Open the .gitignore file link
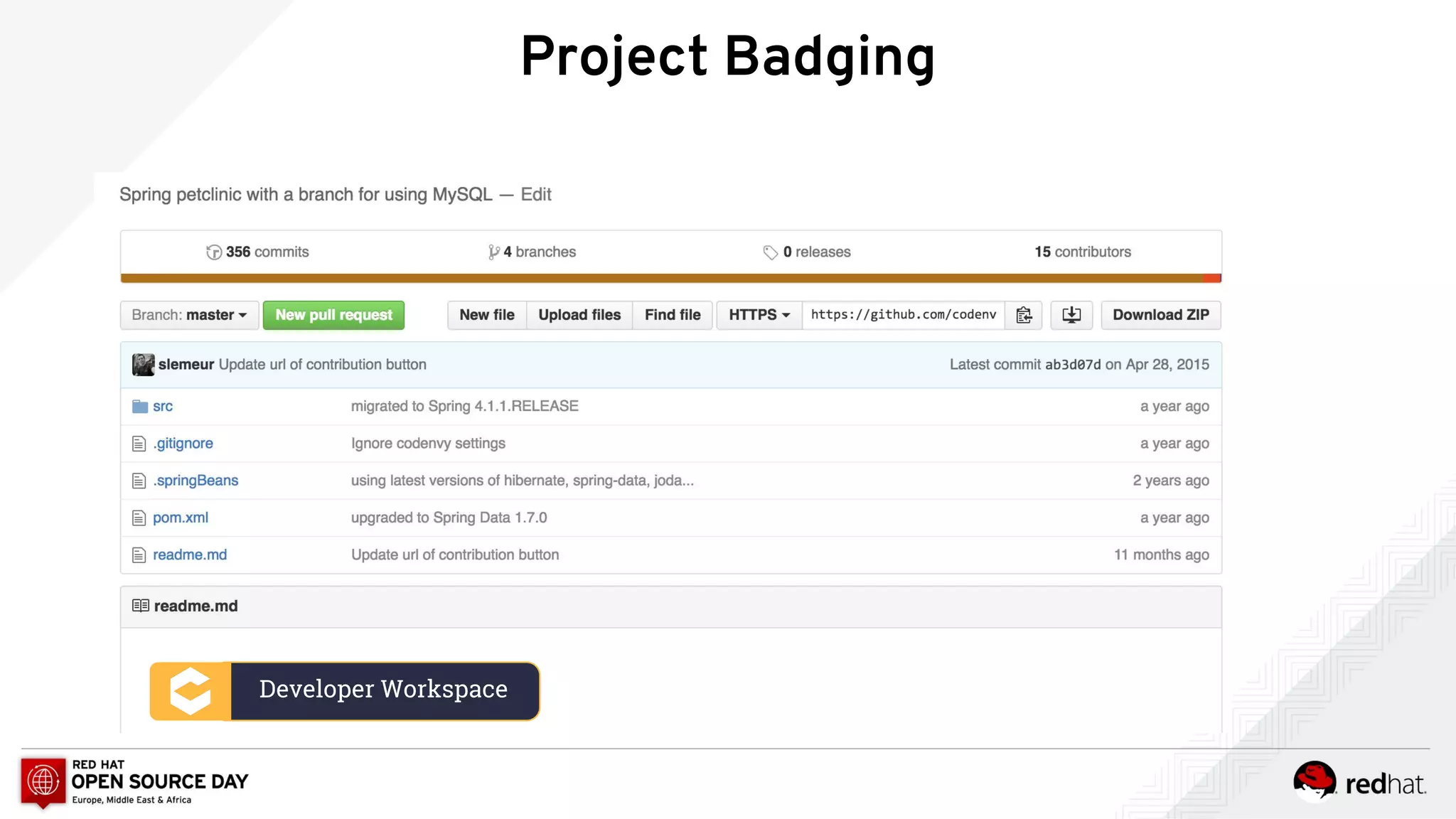1456x819 pixels. 183,443
